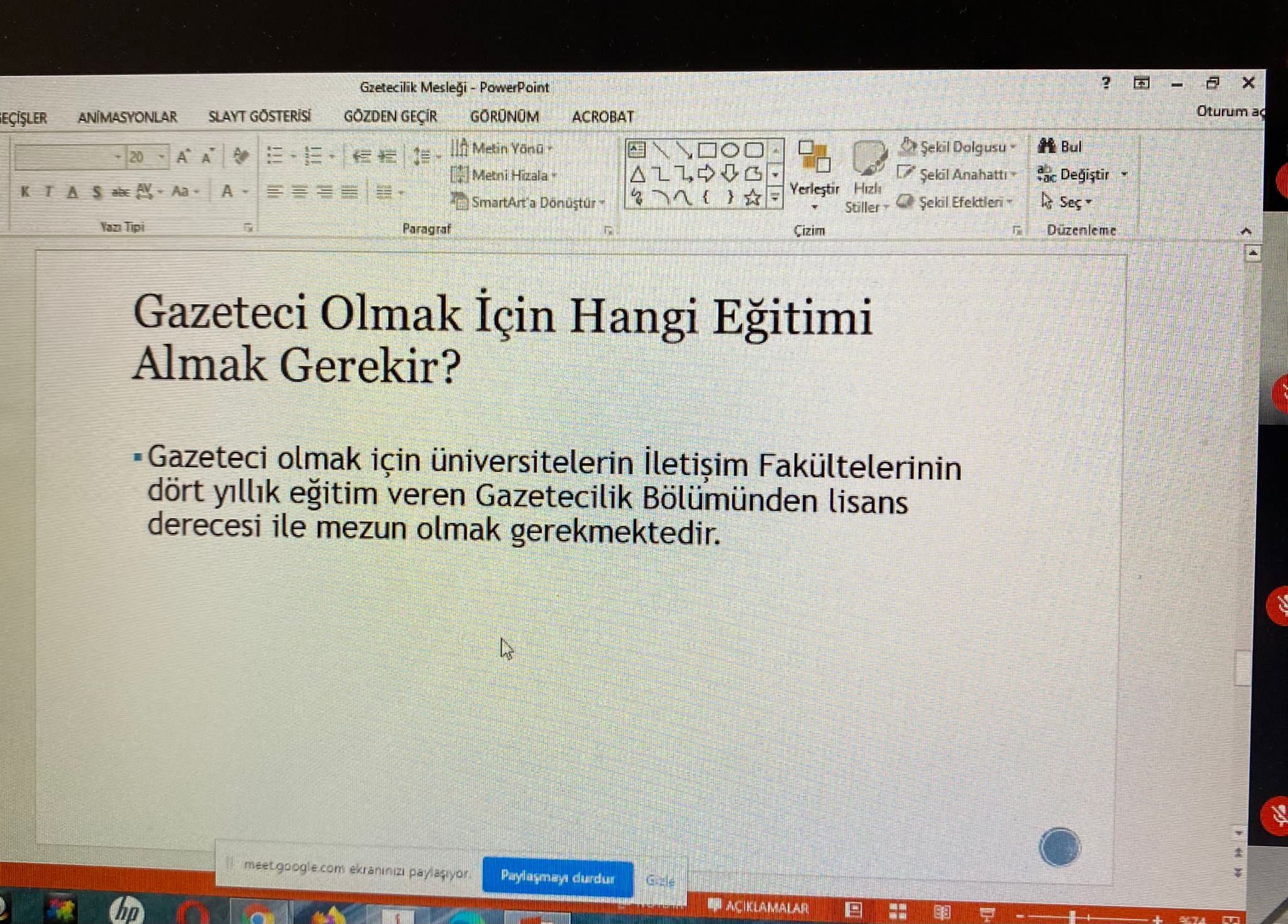Toggle text shadow (S)
This screenshot has width=1288, height=924.
pyautogui.click(x=96, y=192)
